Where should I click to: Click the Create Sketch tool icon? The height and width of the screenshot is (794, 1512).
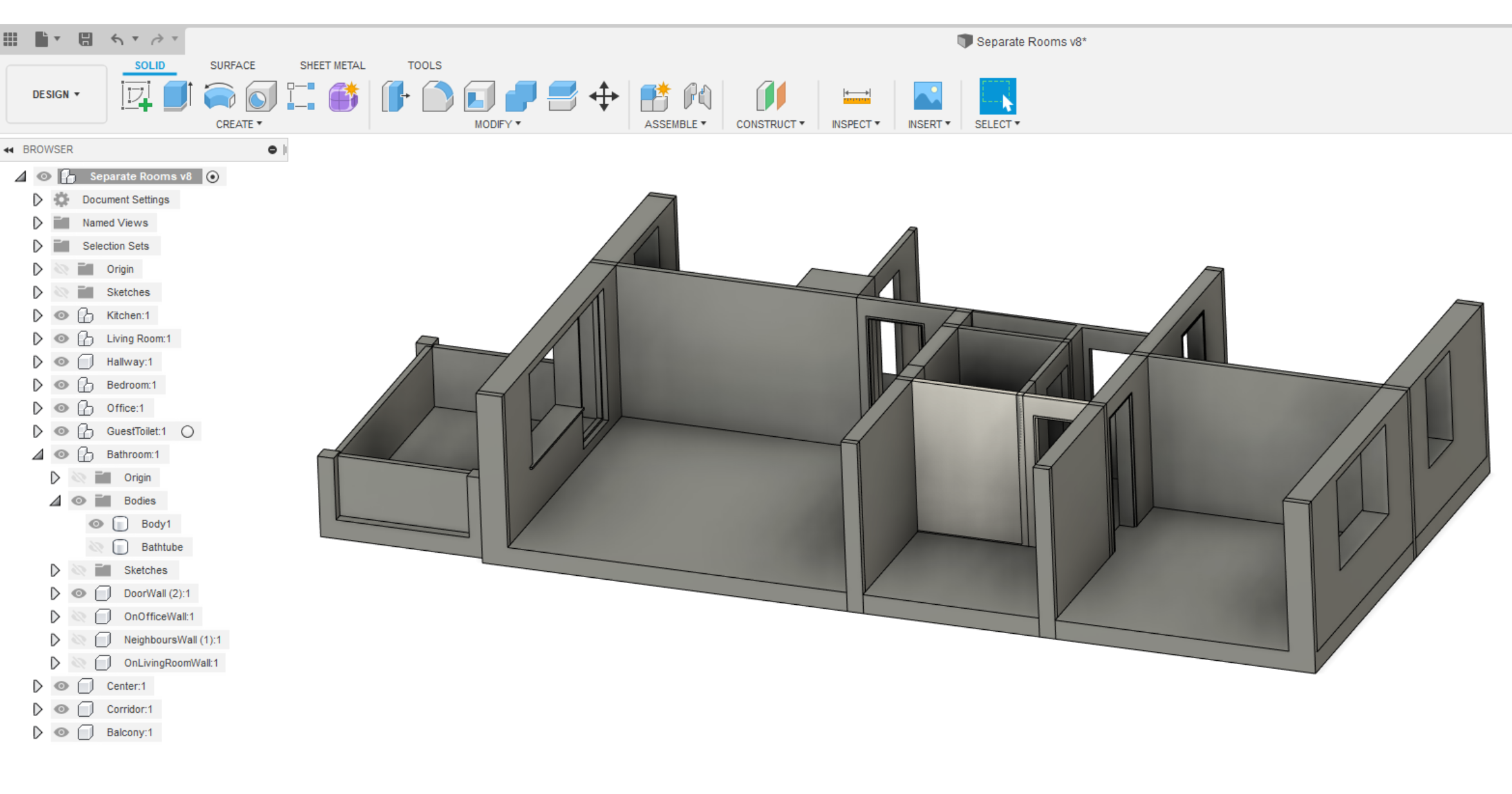coord(136,97)
